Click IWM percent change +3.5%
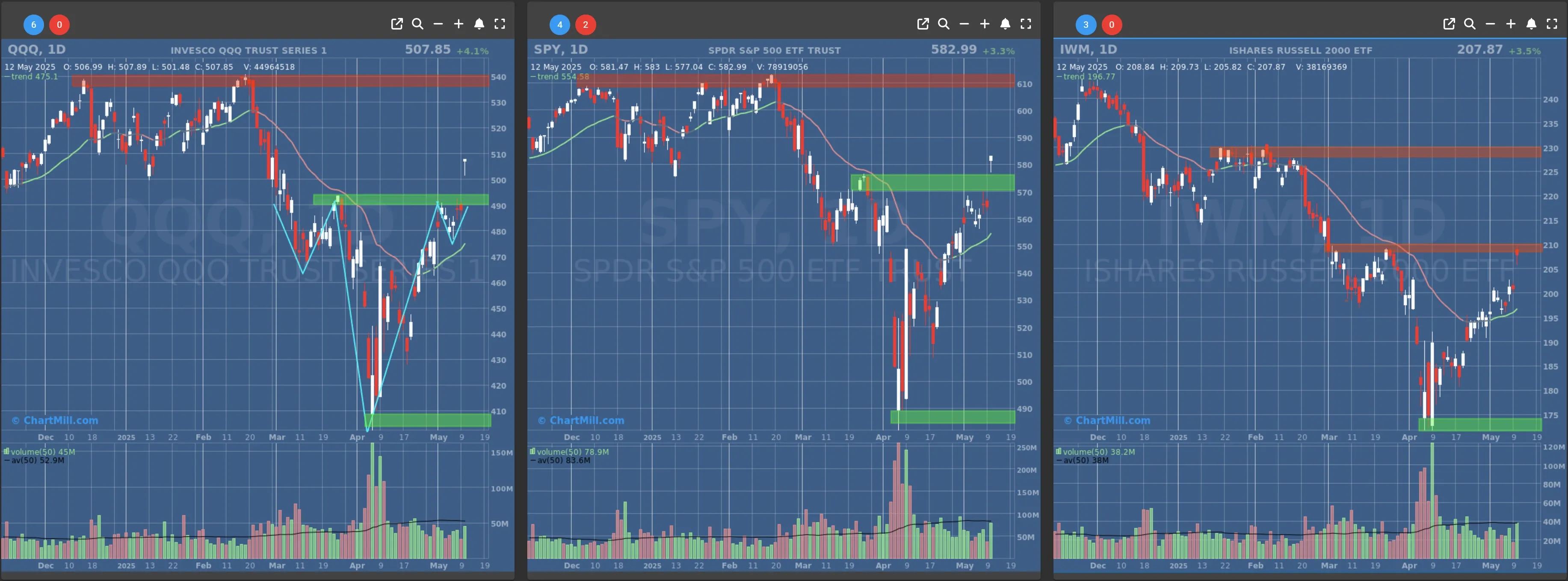Screen dimensions: 1568x581 tap(1524, 51)
